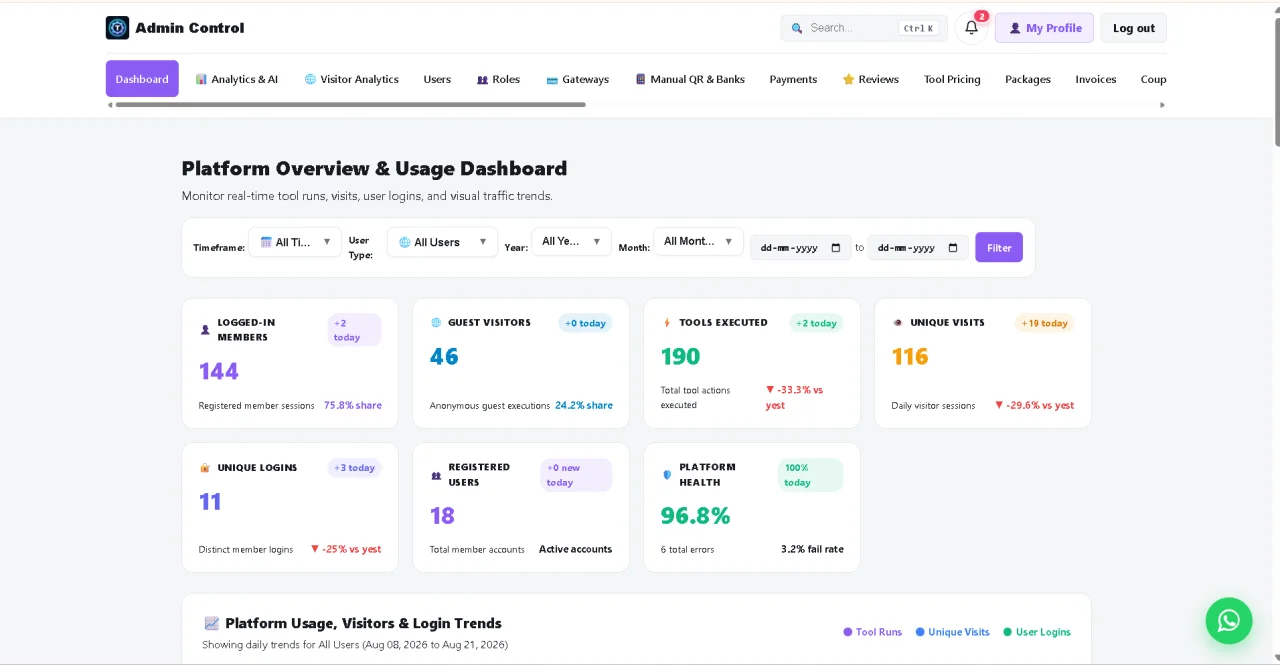
Task: Focus the Search input field
Action: 864,28
